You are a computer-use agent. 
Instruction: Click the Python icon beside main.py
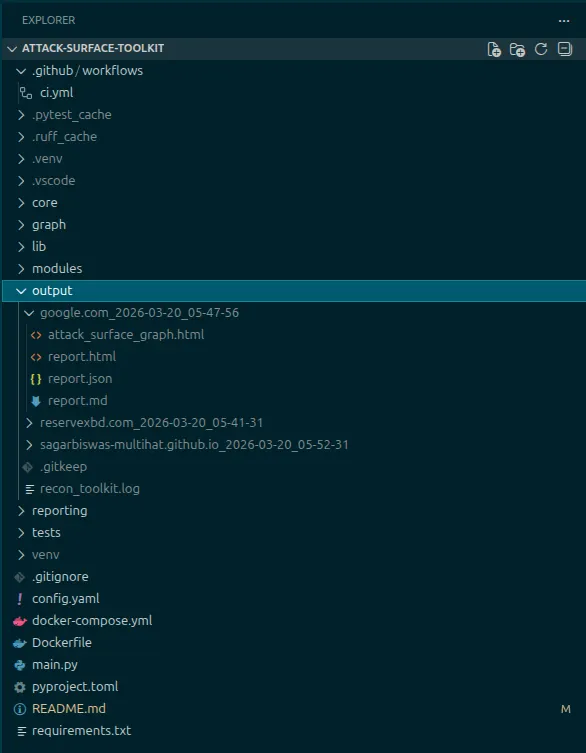[20, 665]
